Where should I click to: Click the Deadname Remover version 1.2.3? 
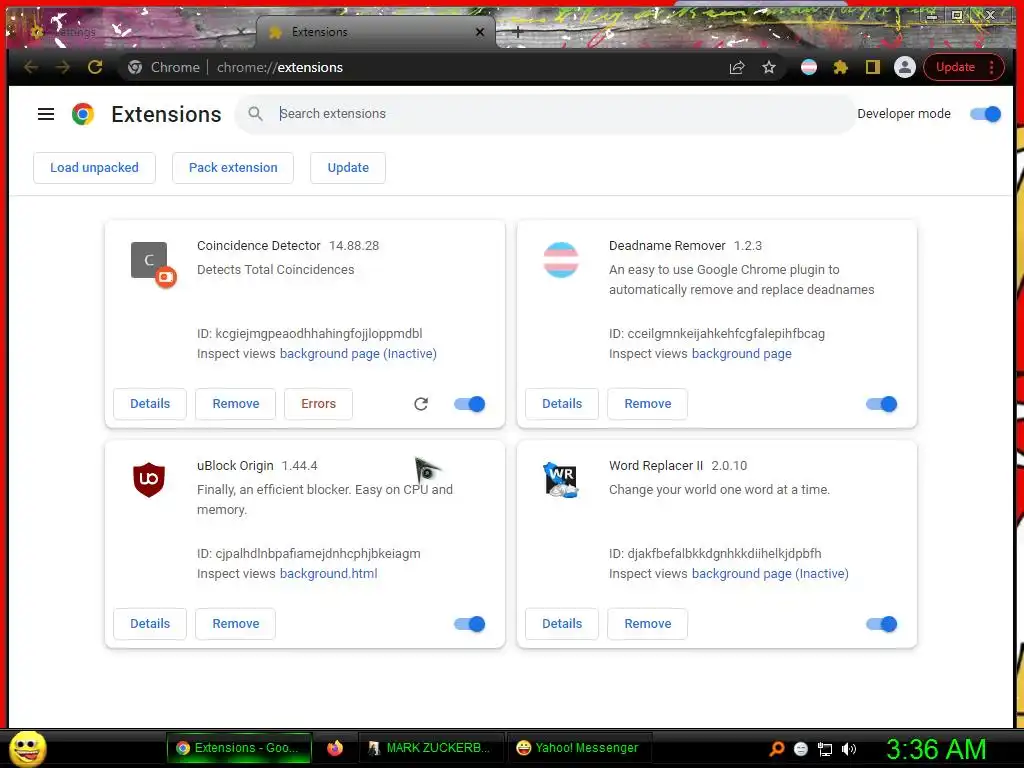coord(748,246)
